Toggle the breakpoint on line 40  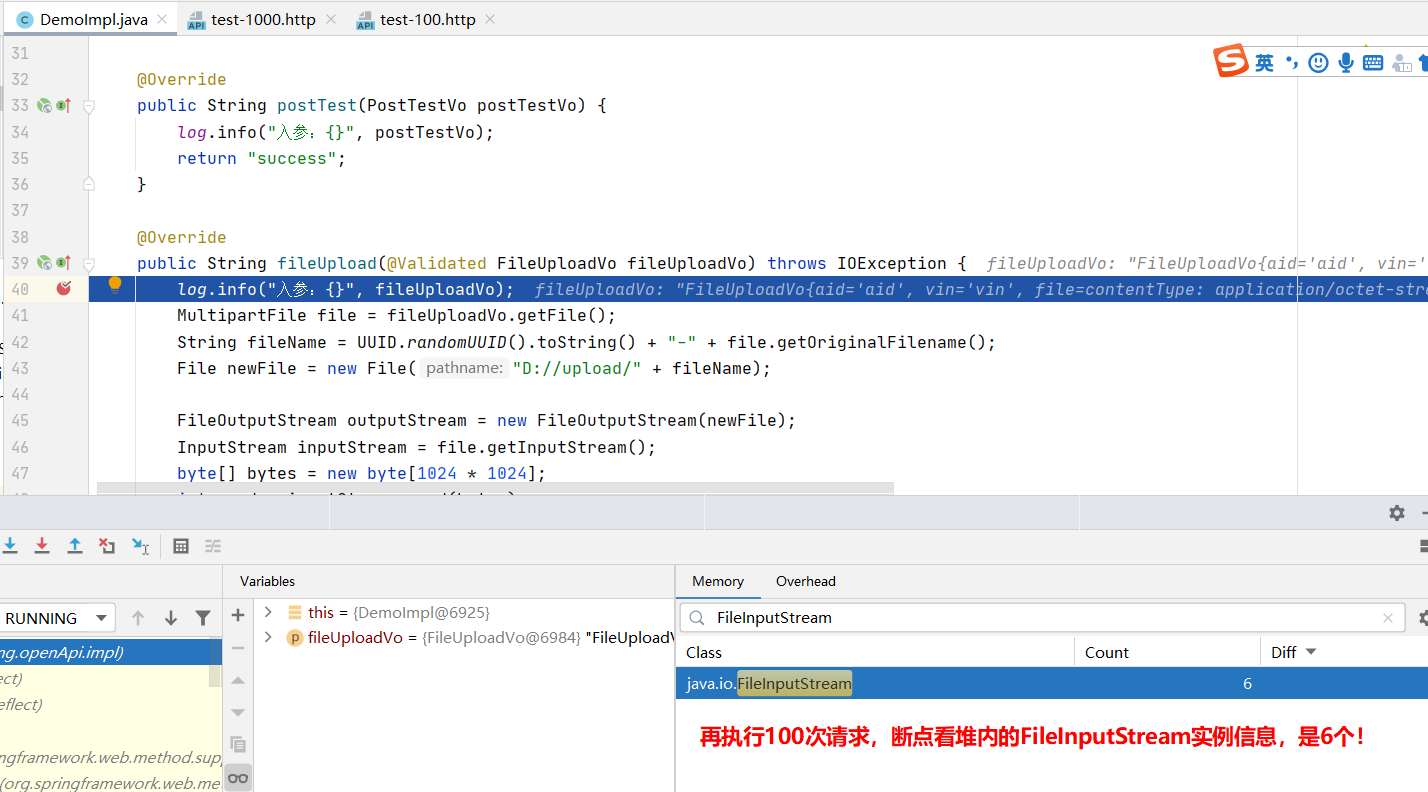pos(64,288)
